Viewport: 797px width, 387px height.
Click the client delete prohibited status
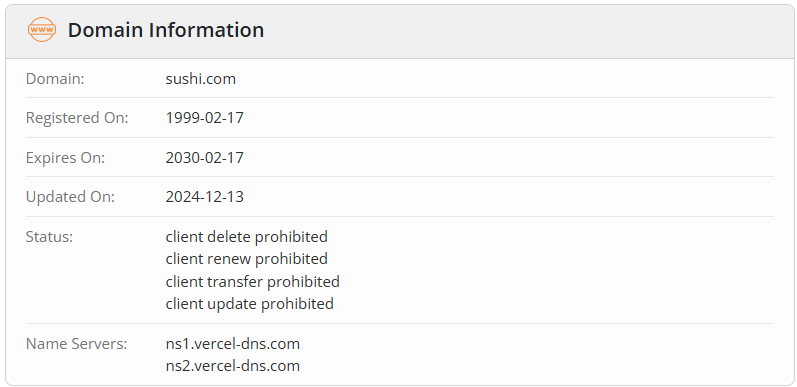click(247, 236)
